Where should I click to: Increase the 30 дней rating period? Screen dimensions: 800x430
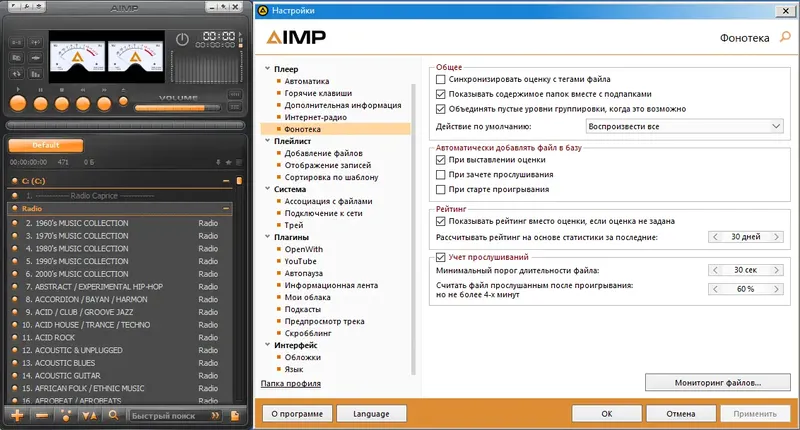coord(776,237)
